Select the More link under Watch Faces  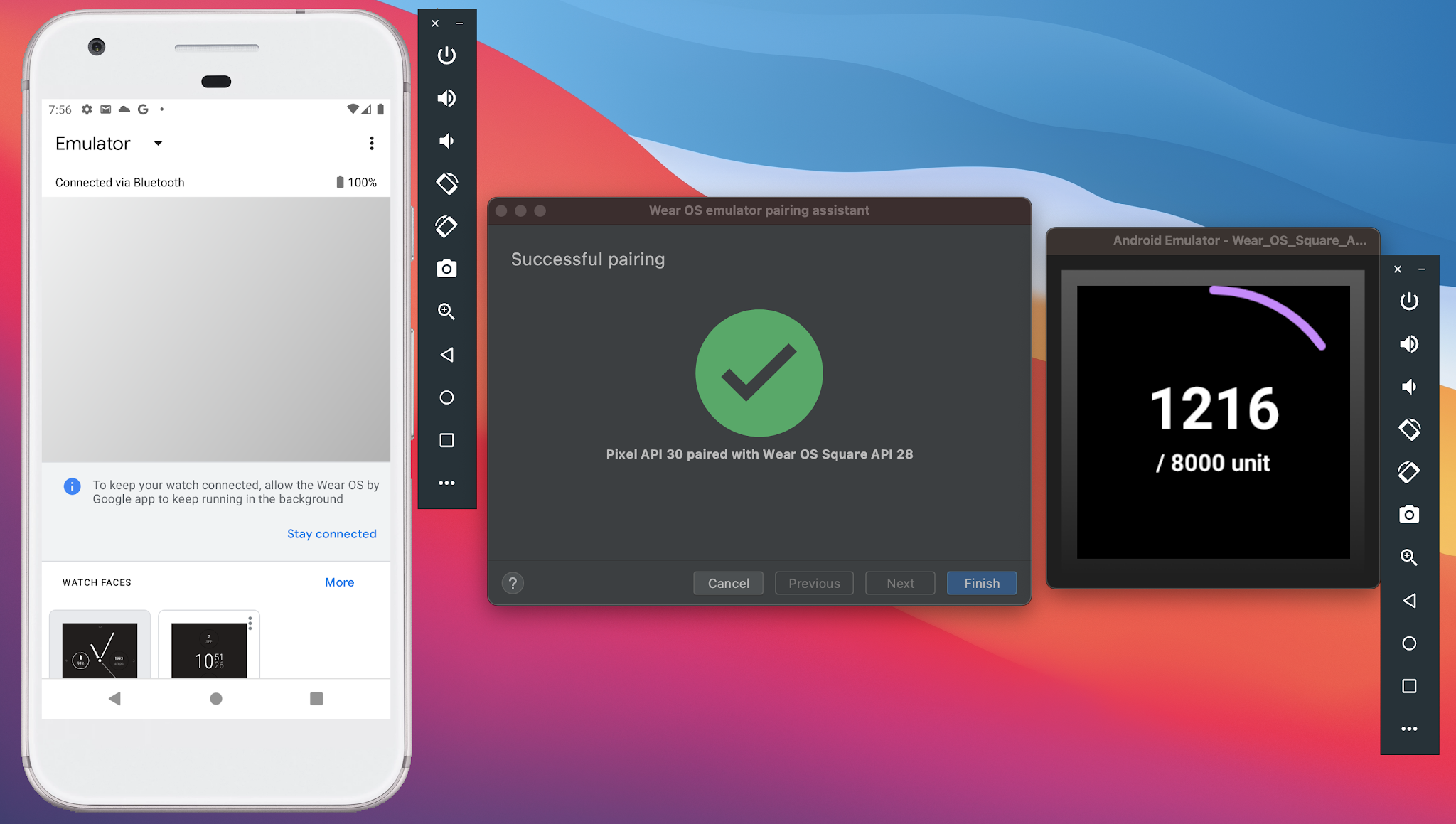(340, 582)
